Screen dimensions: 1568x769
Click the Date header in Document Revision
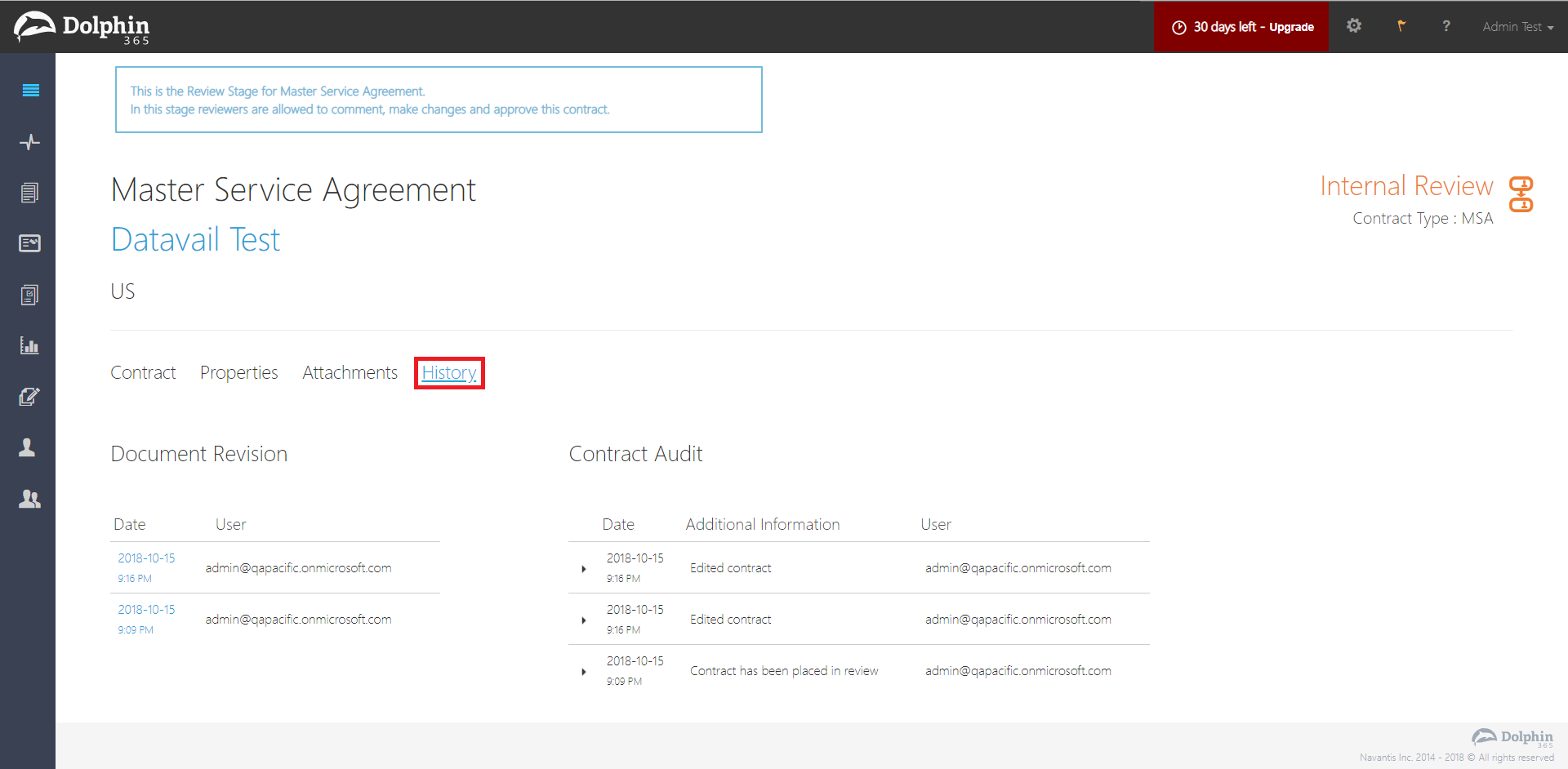[130, 525]
